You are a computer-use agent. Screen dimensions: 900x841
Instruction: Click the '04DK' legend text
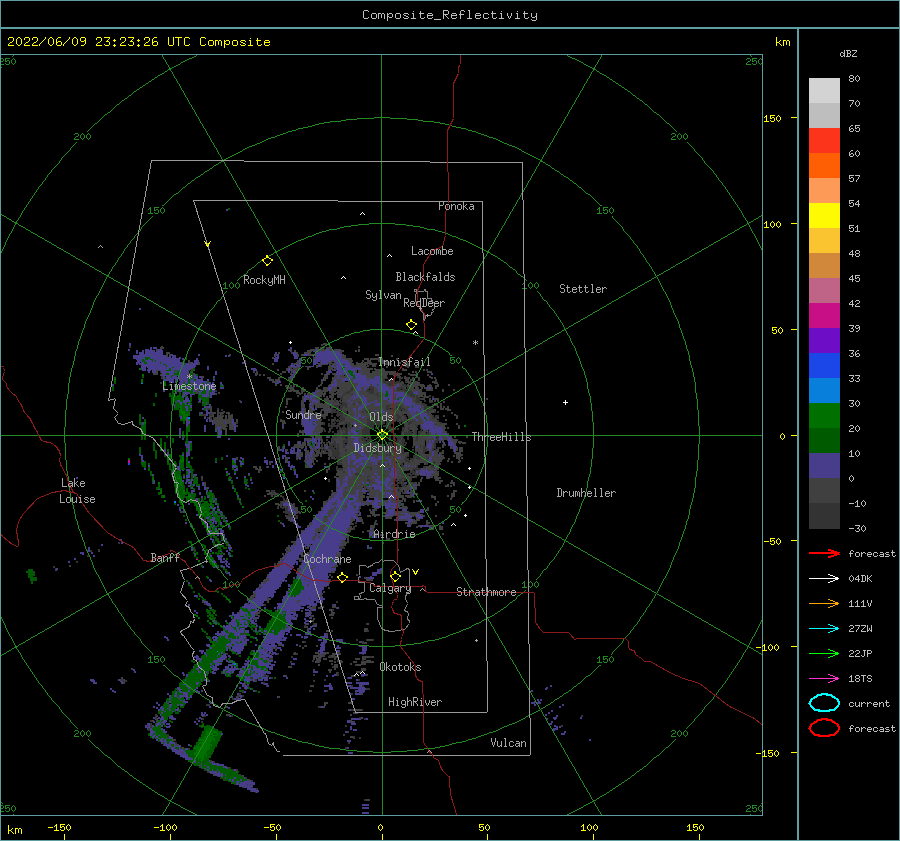[860, 578]
